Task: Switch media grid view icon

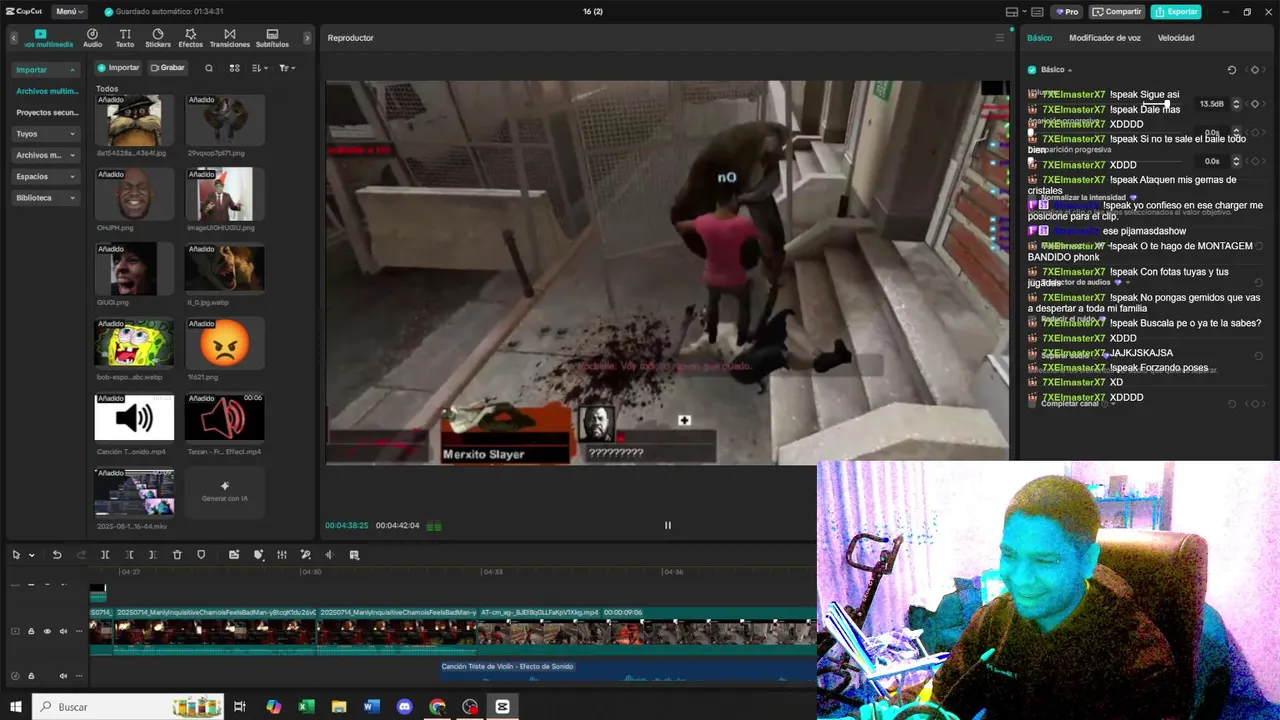Action: tap(234, 68)
